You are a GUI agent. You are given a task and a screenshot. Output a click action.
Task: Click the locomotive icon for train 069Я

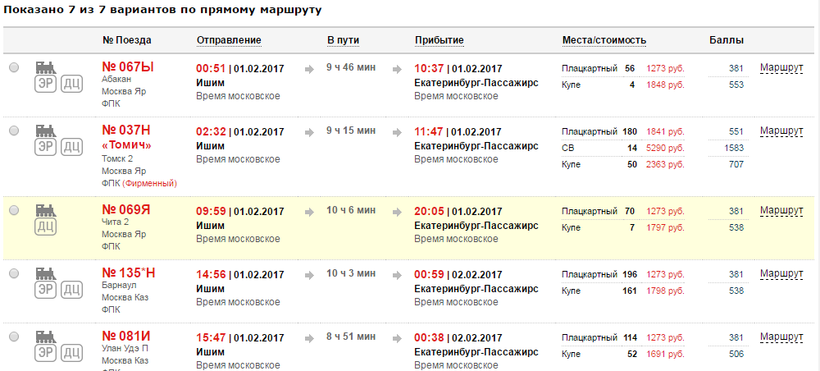click(x=46, y=210)
